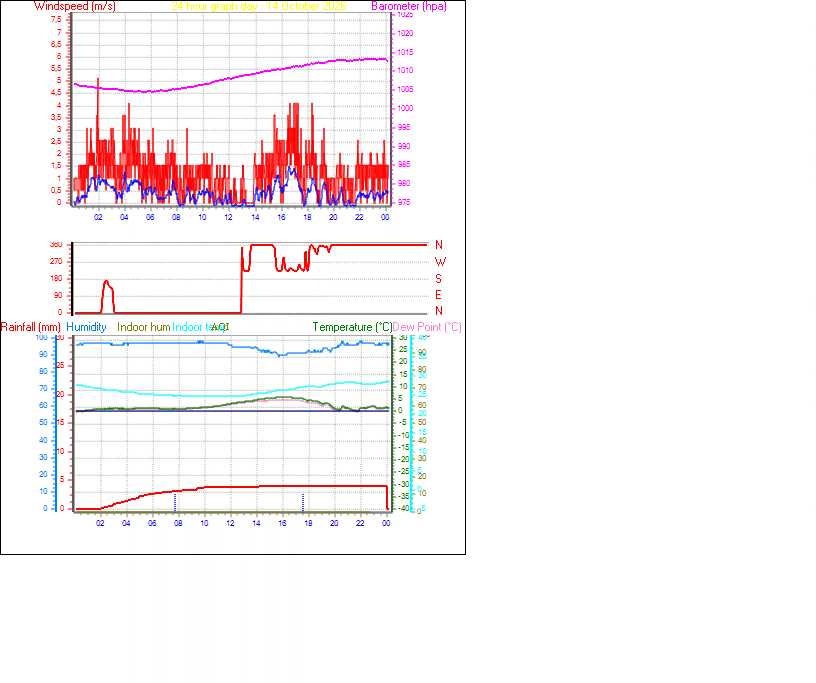The image size is (816, 683).
Task: Click the upper 'N' compass label beside 360
Action: point(439,245)
